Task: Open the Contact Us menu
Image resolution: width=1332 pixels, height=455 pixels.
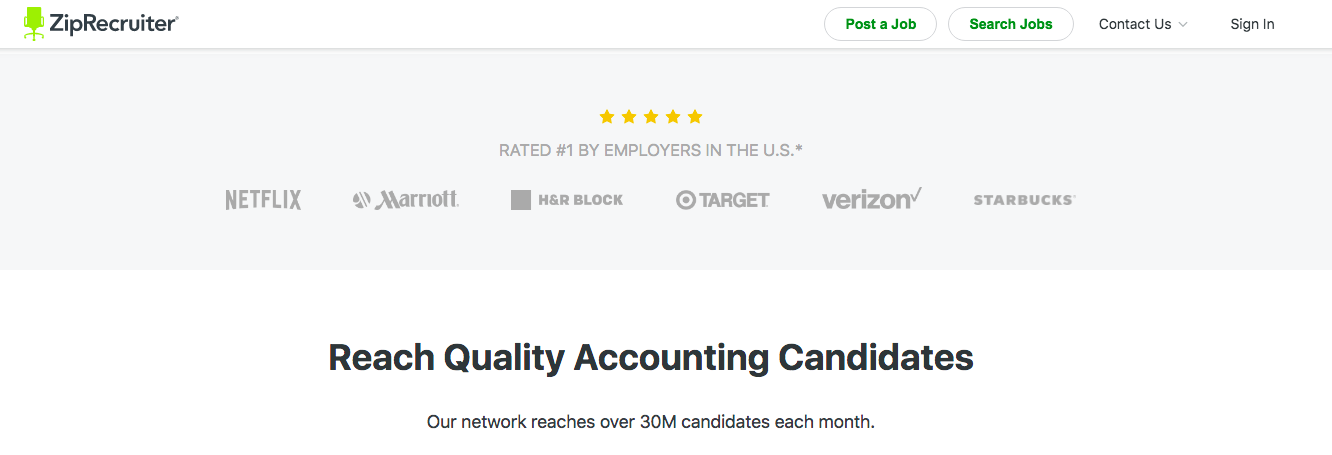Action: coord(1143,24)
